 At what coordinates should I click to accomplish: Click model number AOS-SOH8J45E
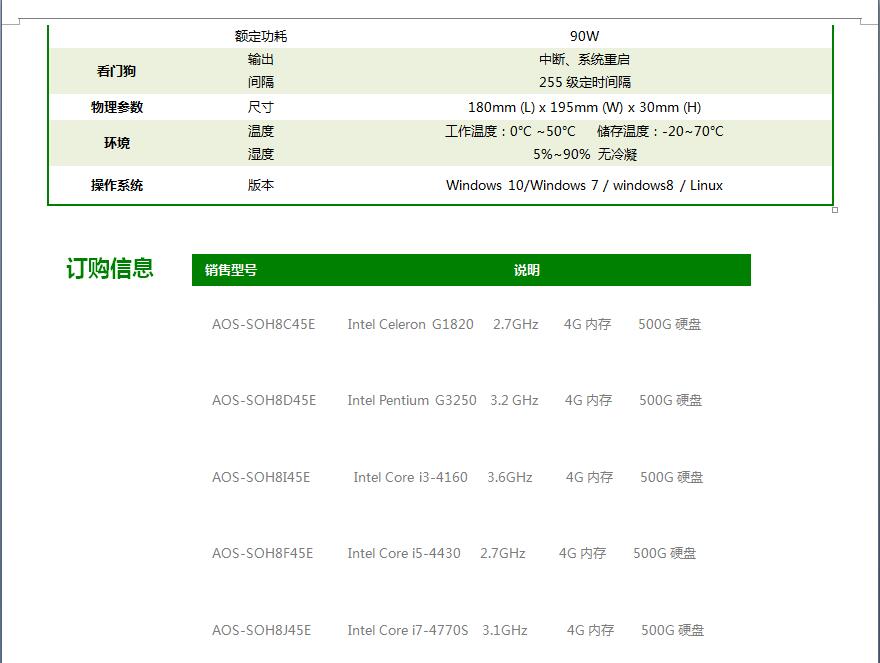coord(261,630)
